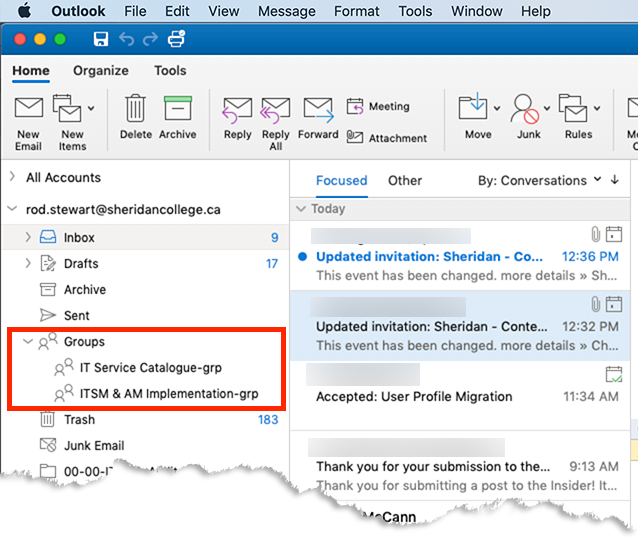Switch to the Tools ribbon tab
638x554 pixels.
(x=170, y=71)
